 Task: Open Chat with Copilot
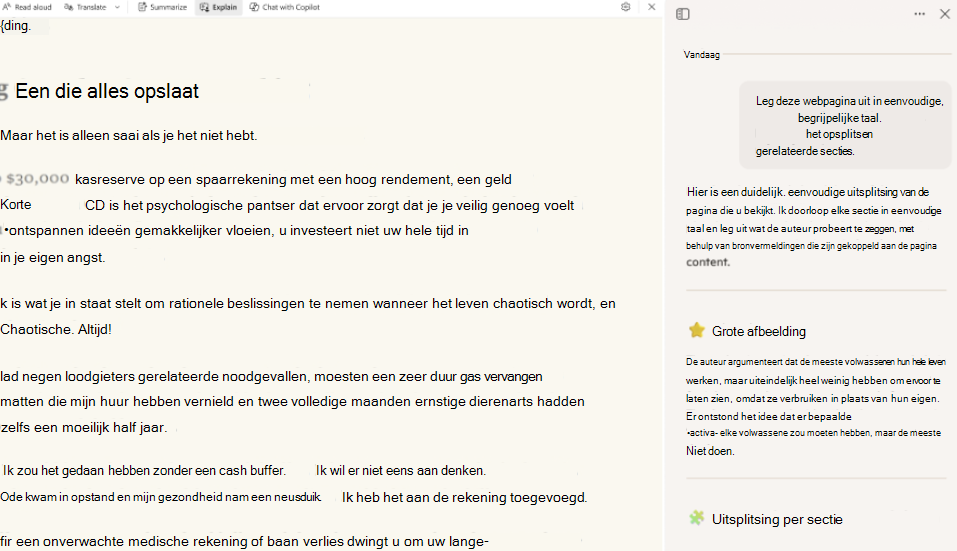click(284, 7)
